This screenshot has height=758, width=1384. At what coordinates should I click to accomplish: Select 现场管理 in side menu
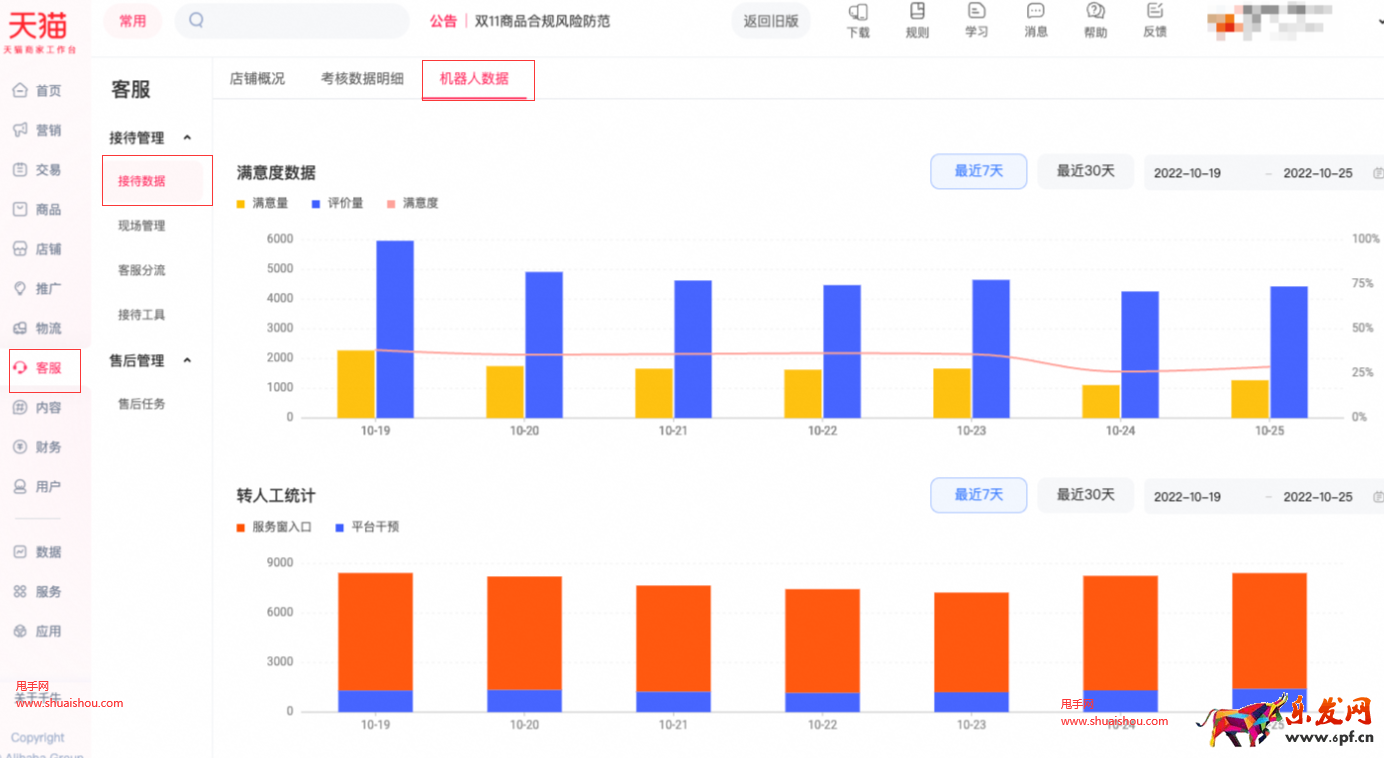(x=142, y=226)
